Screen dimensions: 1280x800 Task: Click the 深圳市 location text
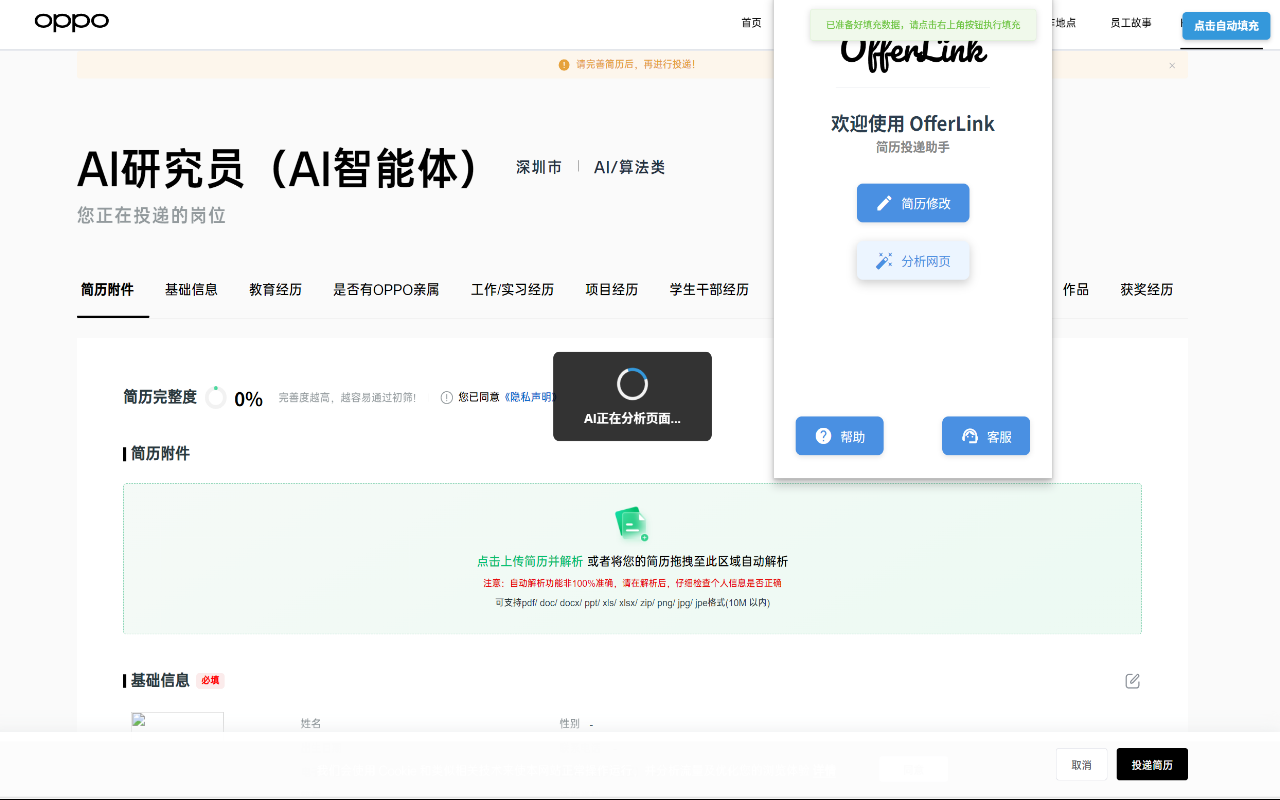tap(539, 167)
